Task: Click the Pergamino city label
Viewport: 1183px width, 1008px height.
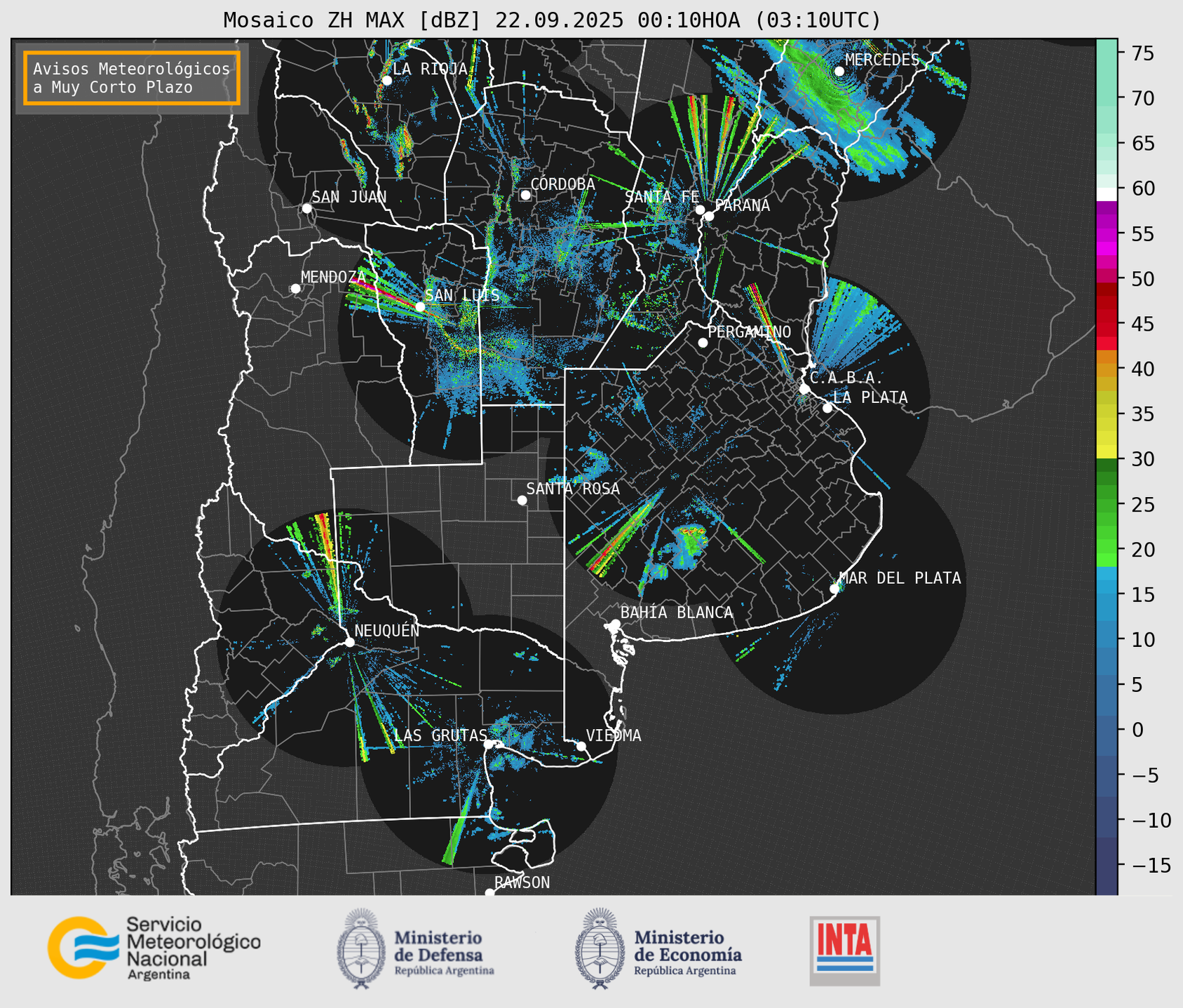Action: (749, 332)
